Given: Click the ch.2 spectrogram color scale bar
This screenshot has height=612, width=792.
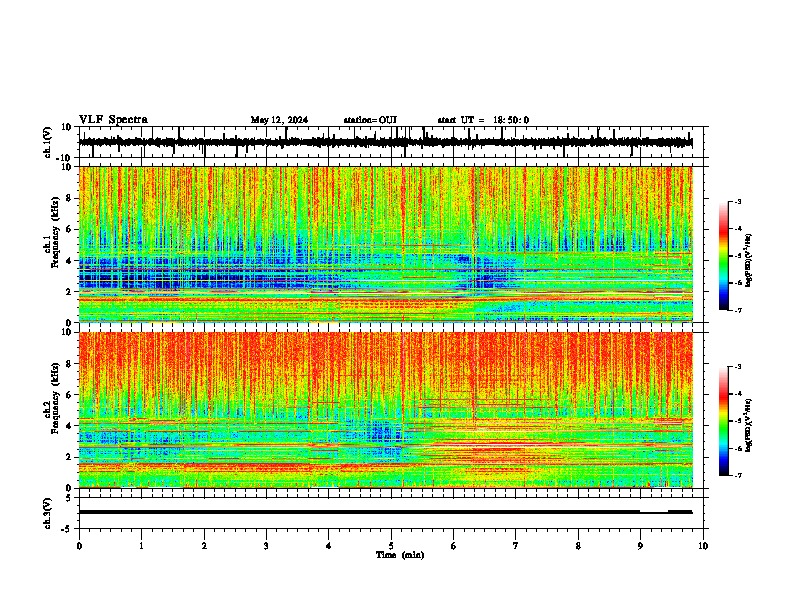Looking at the screenshot, I should click(724, 421).
